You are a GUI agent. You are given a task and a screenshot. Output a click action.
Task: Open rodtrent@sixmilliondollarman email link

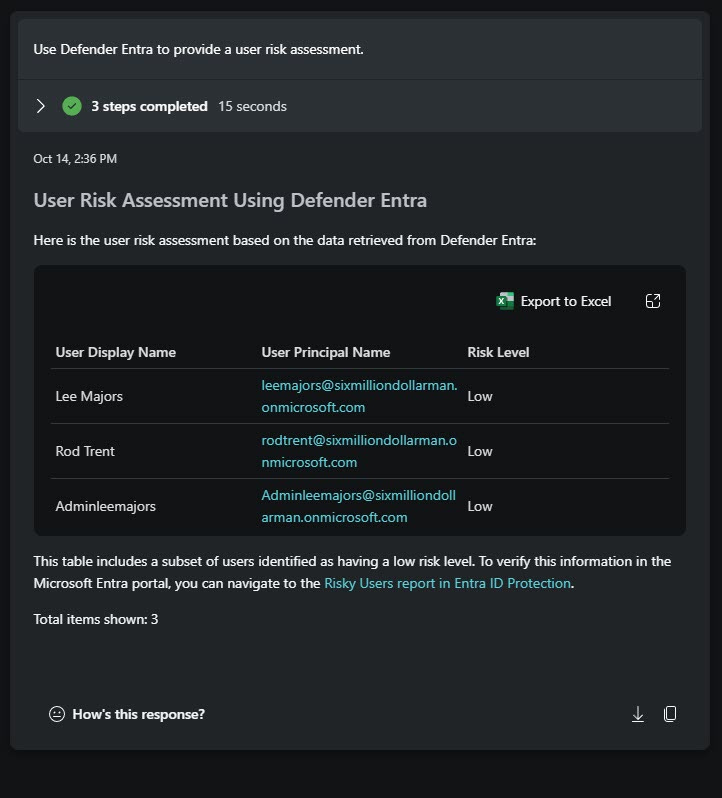359,451
